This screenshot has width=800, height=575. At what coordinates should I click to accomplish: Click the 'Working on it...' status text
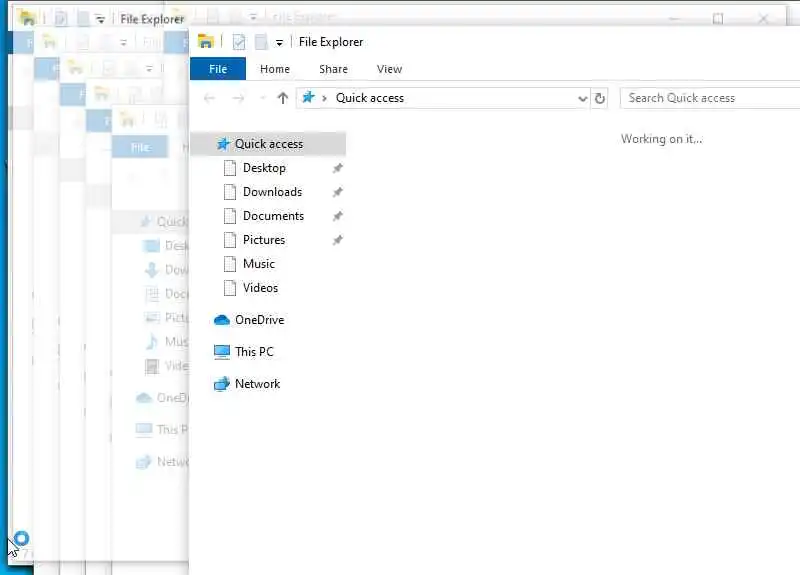tap(661, 139)
